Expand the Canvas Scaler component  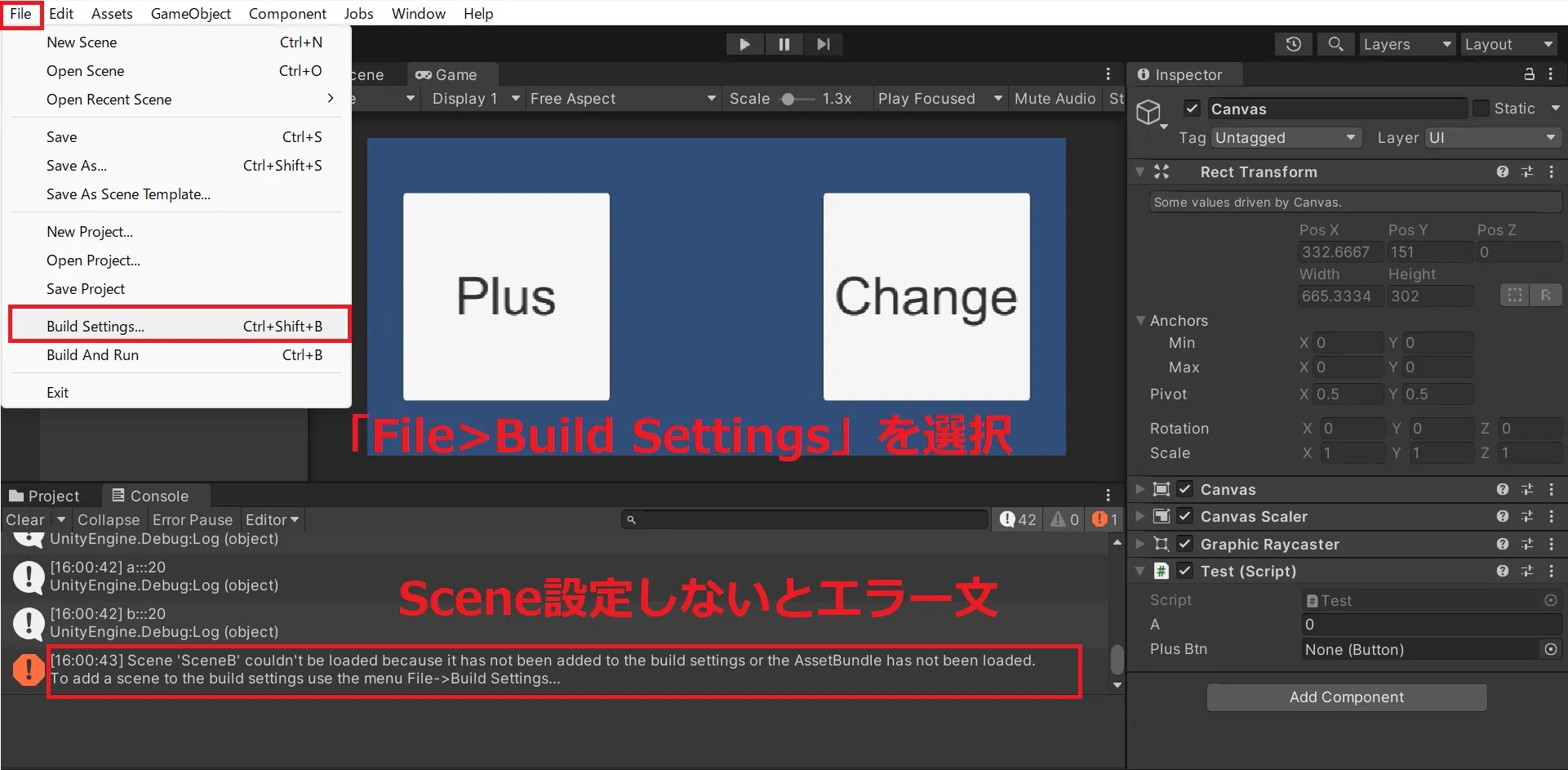pyautogui.click(x=1140, y=516)
